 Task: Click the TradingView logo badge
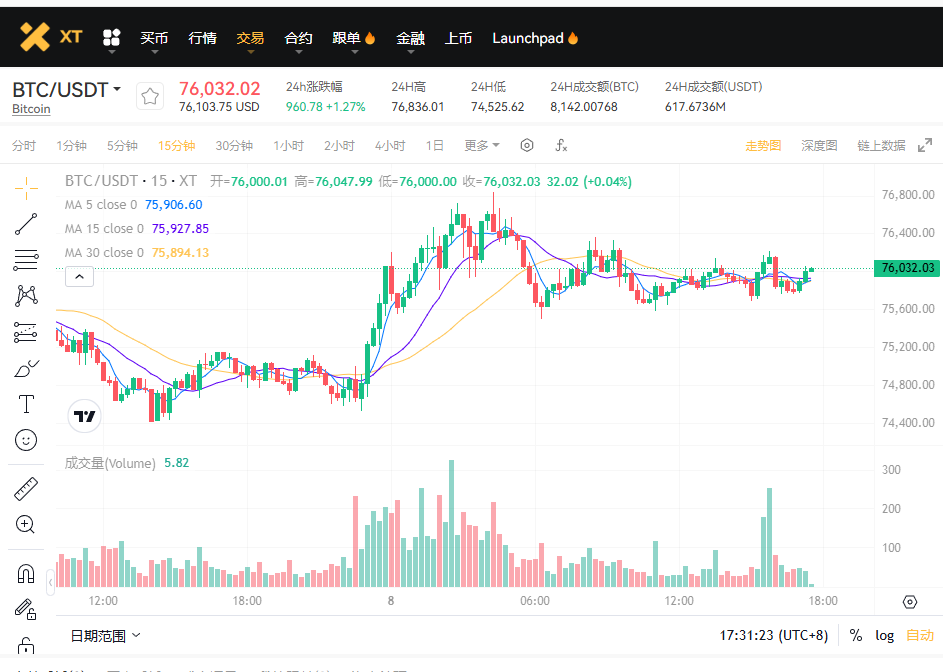point(84,416)
